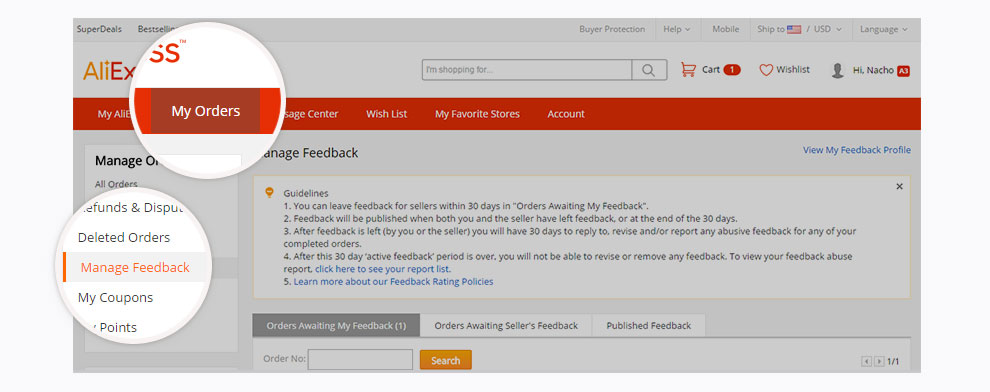Focus the Order No input field
Screen dimensions: 990x392
pyautogui.click(x=360, y=359)
